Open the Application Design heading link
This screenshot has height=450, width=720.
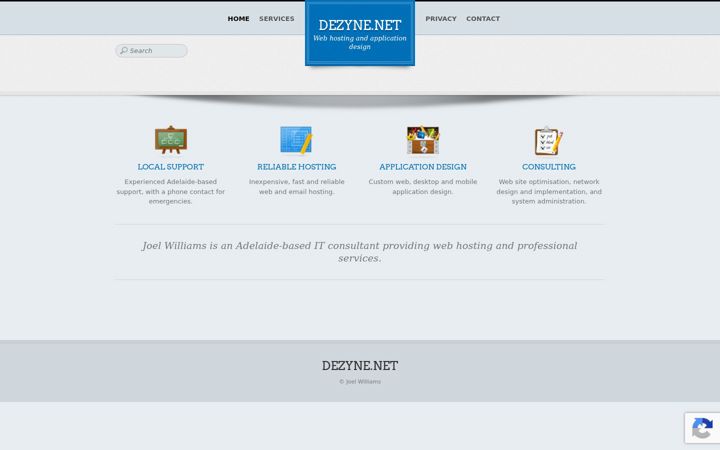click(423, 167)
